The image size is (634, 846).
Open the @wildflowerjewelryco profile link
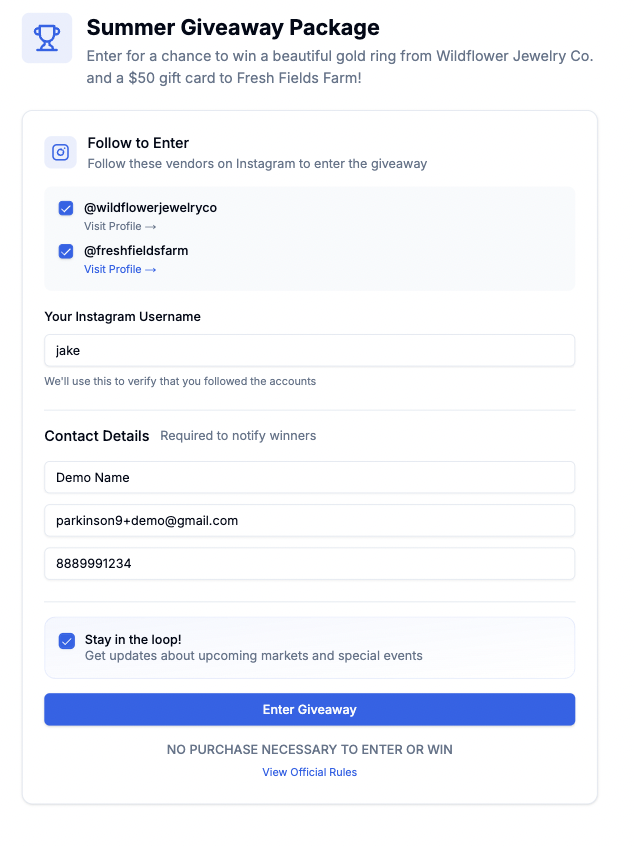(x=113, y=226)
